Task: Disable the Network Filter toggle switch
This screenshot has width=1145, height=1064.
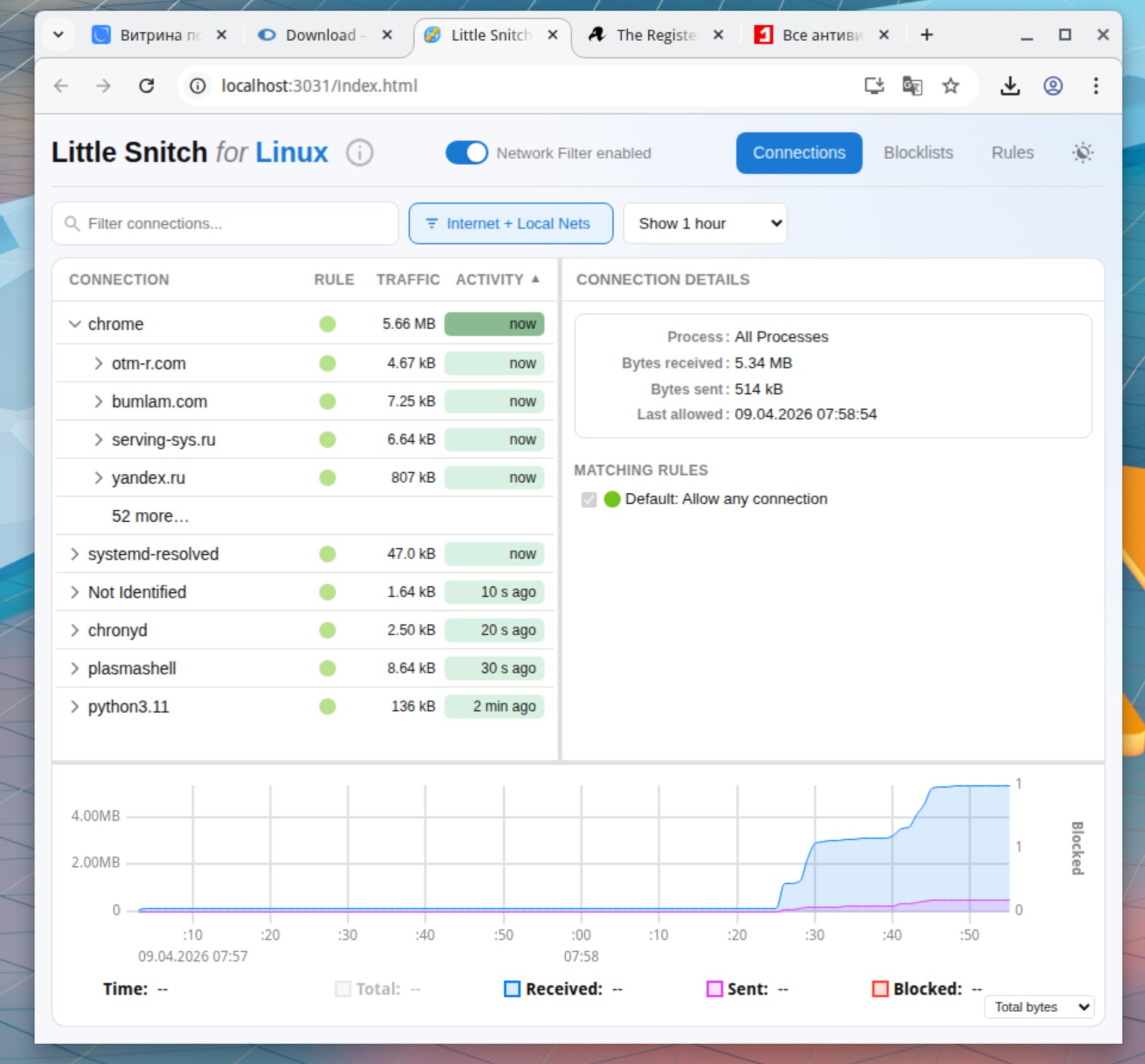Action: tap(466, 153)
